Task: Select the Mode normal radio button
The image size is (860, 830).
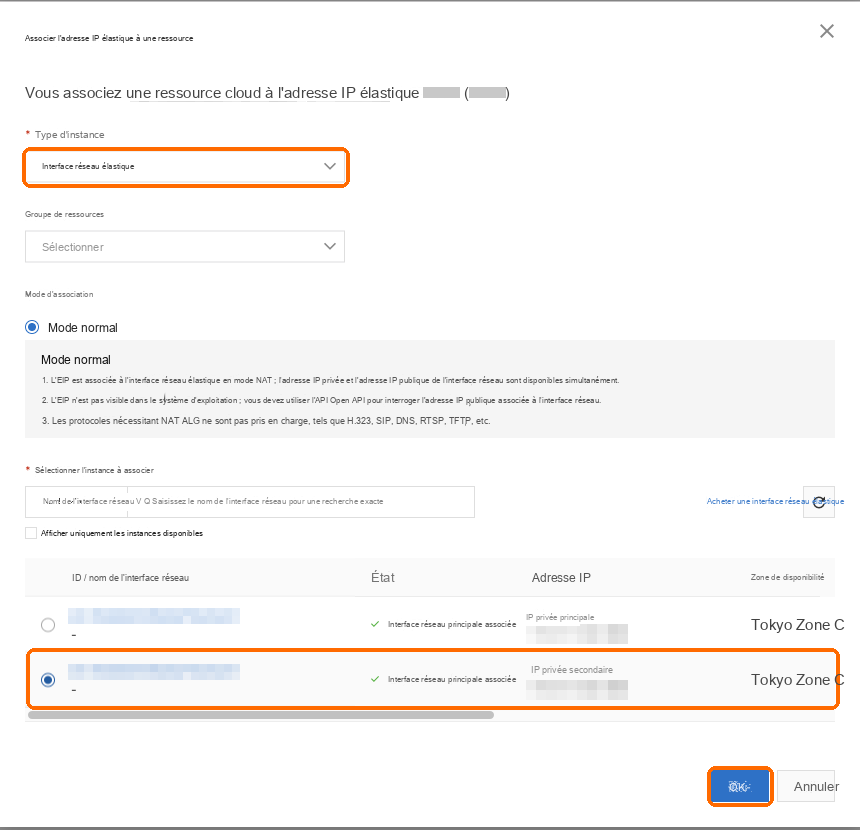Action: [32, 328]
